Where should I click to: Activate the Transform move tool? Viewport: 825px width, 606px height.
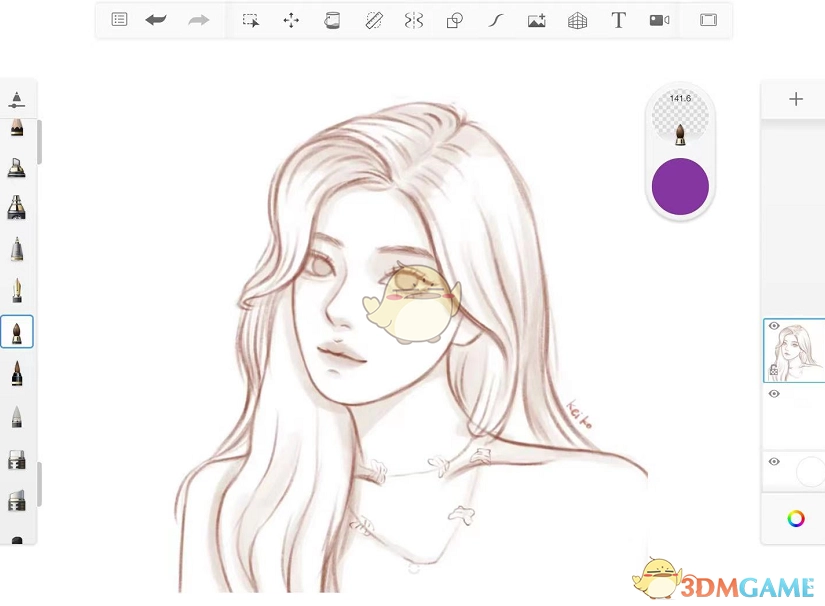click(291, 20)
